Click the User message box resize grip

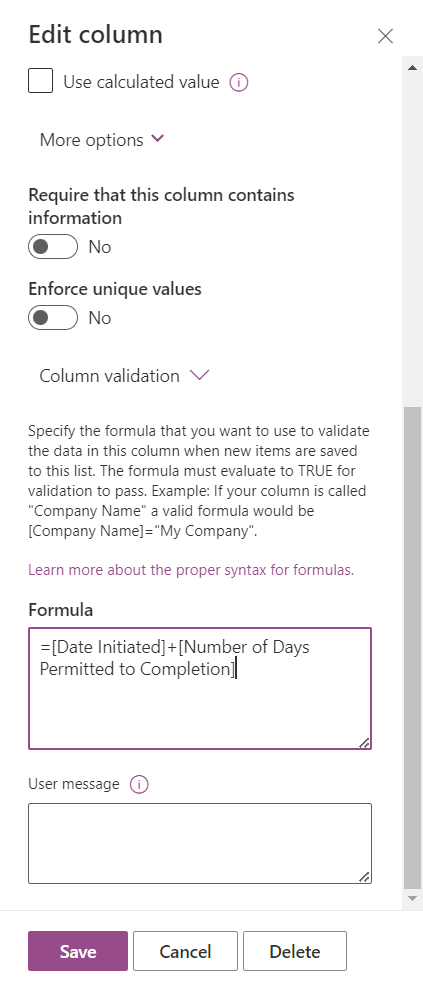point(364,877)
